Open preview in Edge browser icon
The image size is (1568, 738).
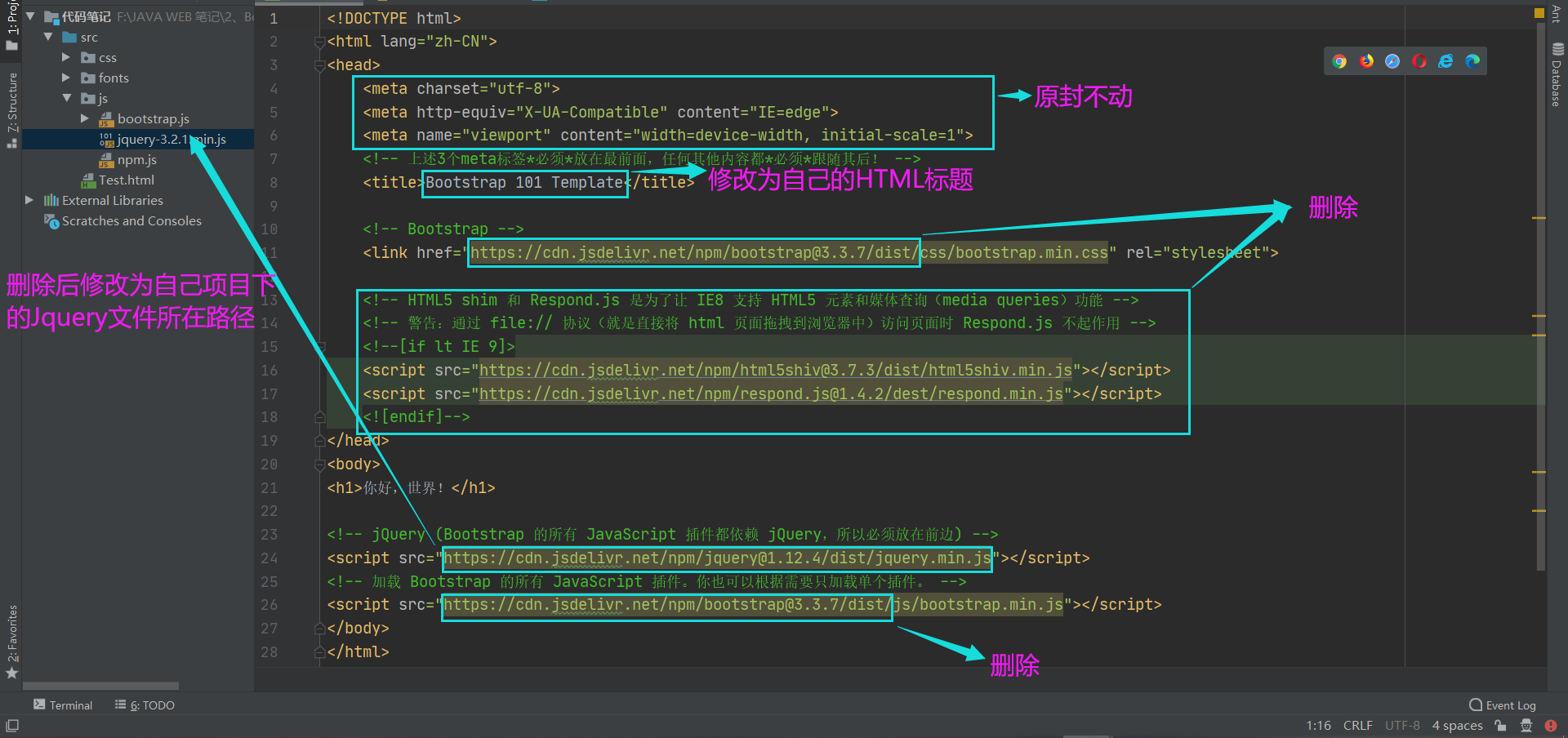coord(1472,61)
